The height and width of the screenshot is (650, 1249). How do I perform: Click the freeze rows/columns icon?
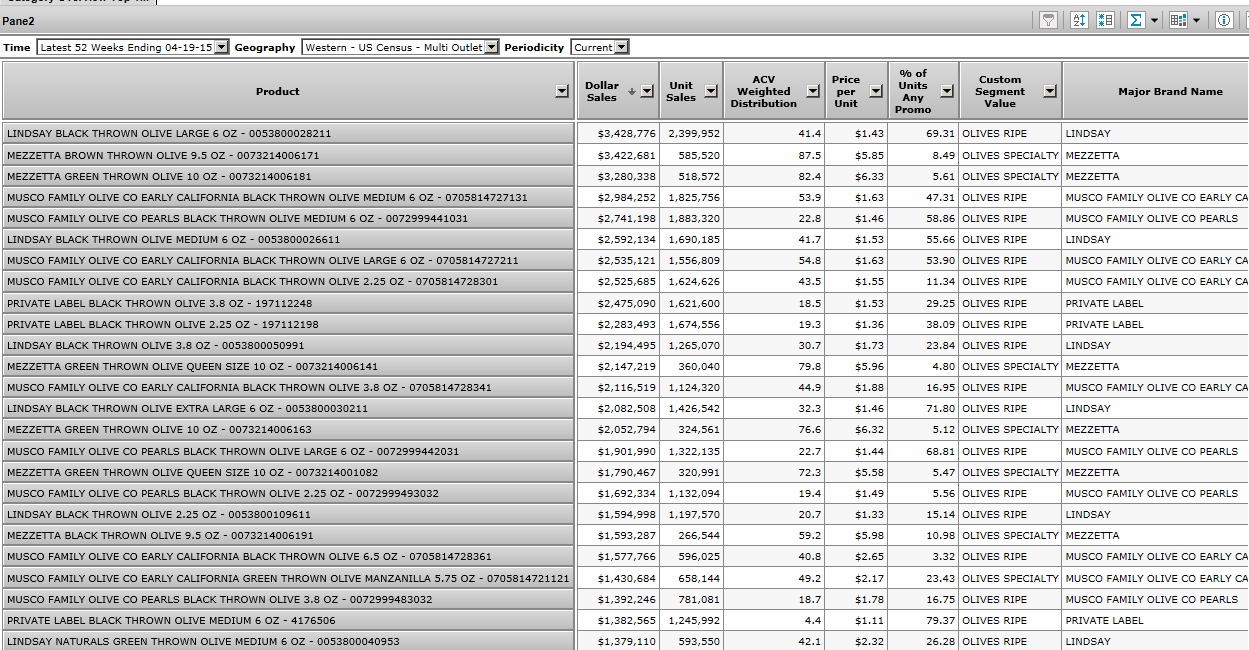[x=1105, y=20]
